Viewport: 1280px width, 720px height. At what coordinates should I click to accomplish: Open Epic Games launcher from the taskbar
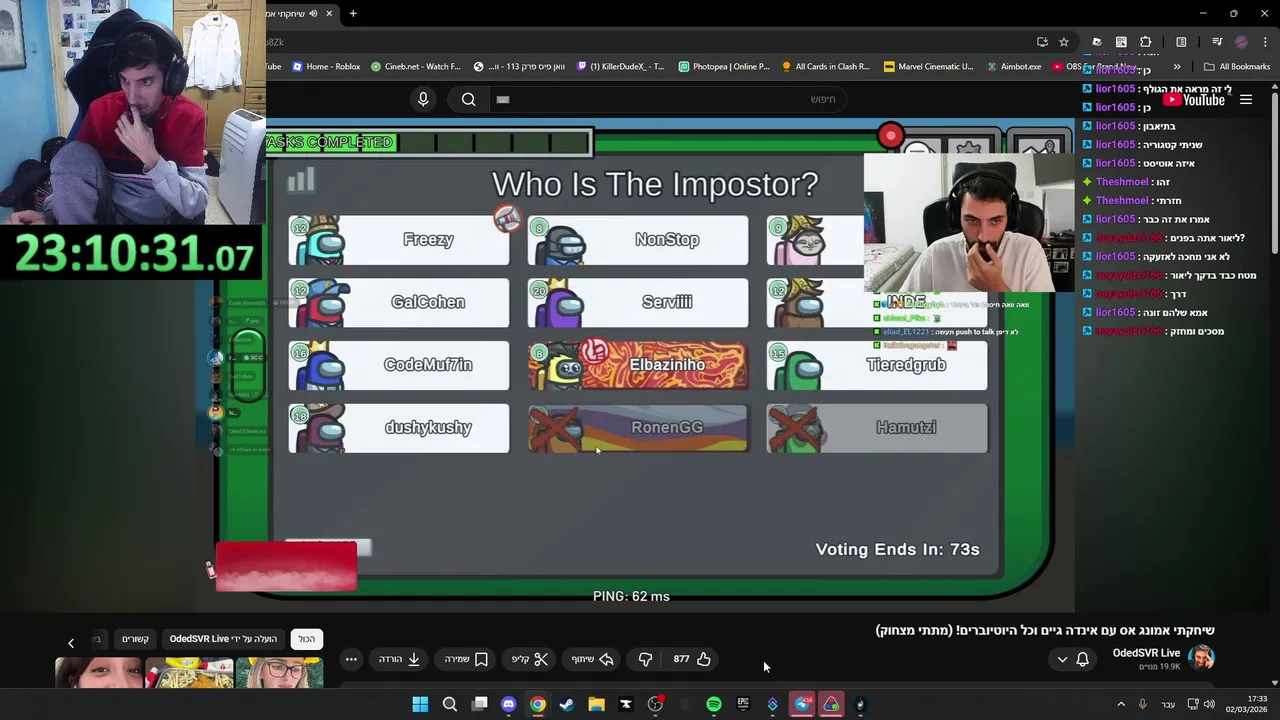point(743,704)
